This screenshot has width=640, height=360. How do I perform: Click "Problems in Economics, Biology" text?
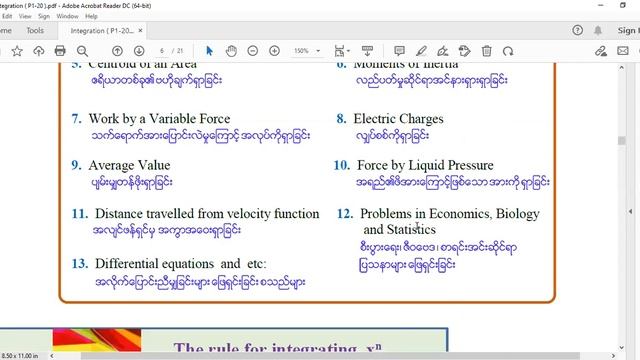coord(450,213)
